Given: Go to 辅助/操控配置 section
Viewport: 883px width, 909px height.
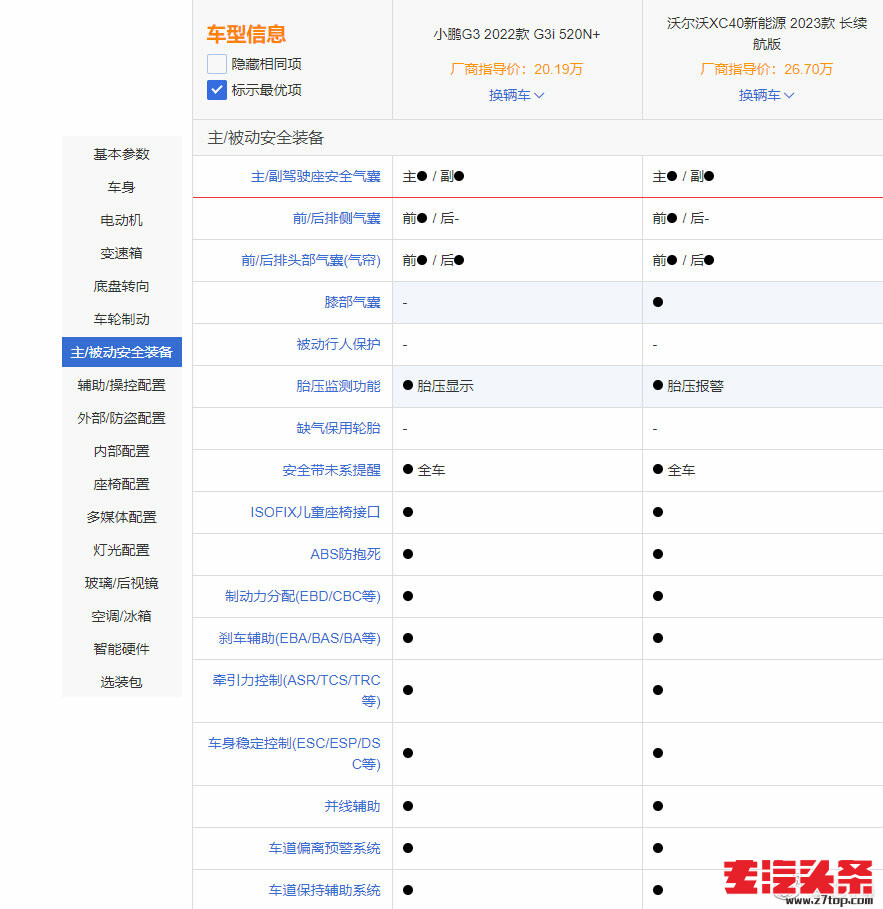Looking at the screenshot, I should click(122, 385).
